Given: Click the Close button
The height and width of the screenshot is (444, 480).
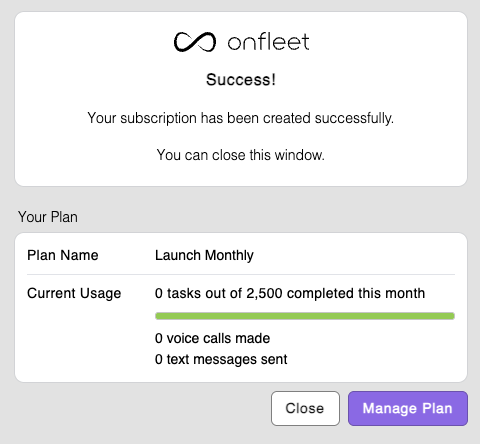Looking at the screenshot, I should coord(305,408).
